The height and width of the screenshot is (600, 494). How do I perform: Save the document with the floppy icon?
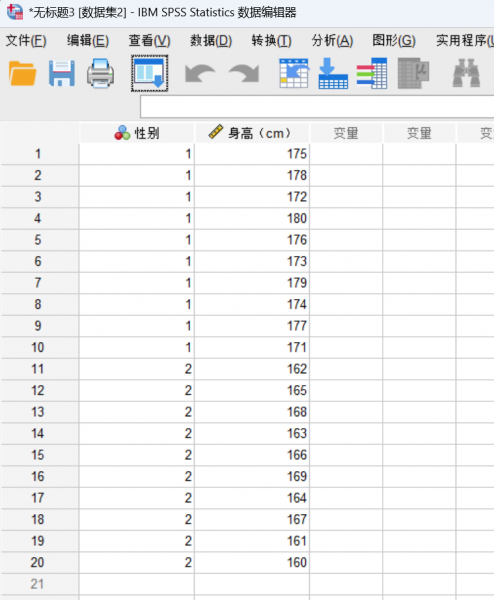(x=62, y=73)
